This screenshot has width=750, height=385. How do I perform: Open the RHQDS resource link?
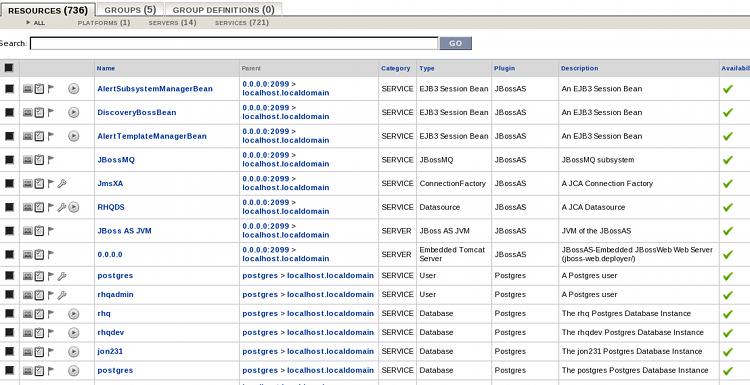111,207
